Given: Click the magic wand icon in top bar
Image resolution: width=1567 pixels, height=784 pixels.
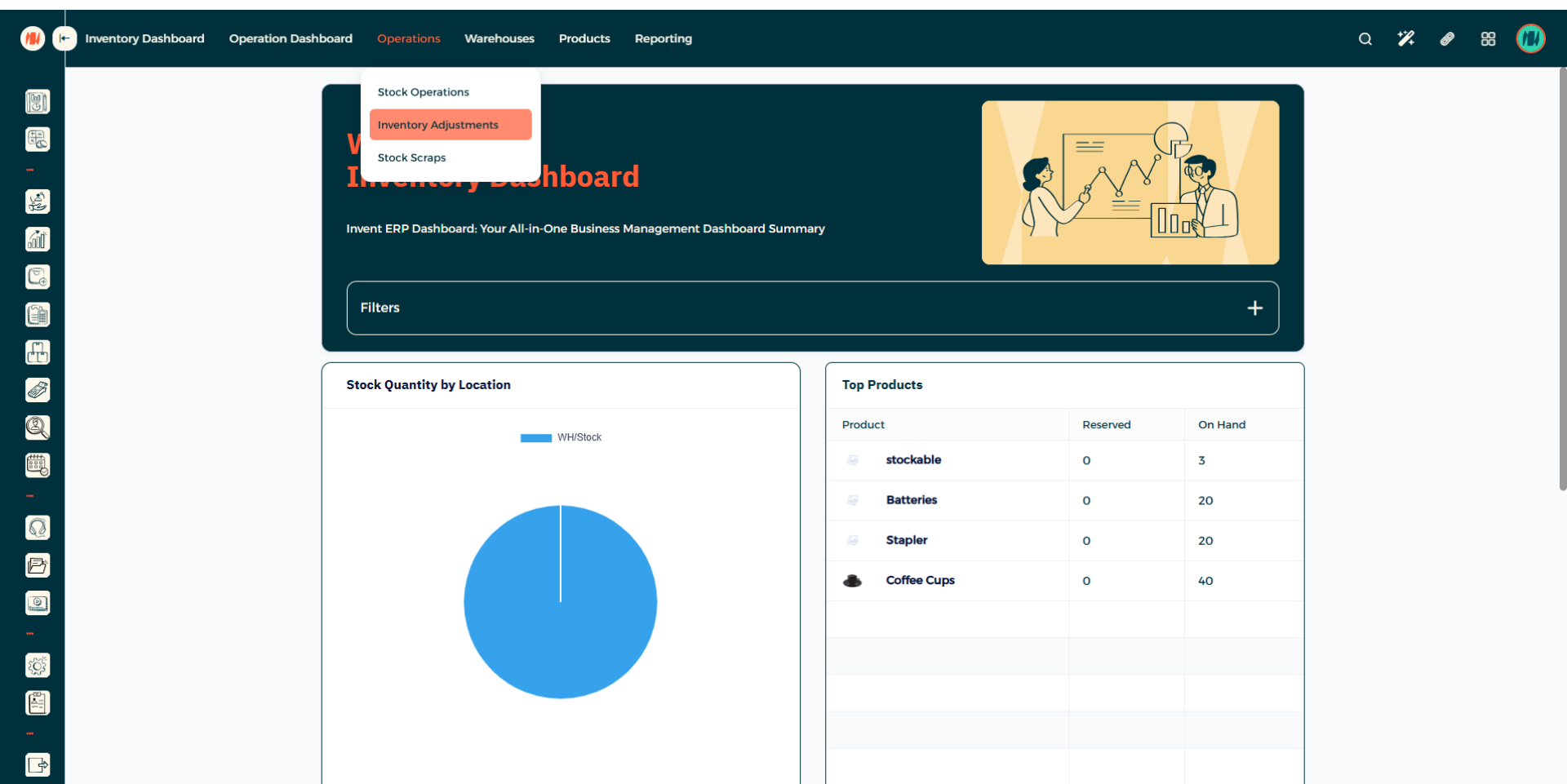Looking at the screenshot, I should (1405, 38).
